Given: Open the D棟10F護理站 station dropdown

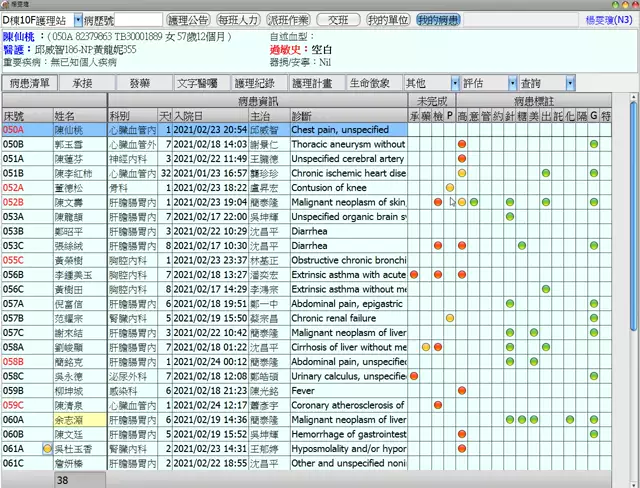Looking at the screenshot, I should (x=78, y=20).
